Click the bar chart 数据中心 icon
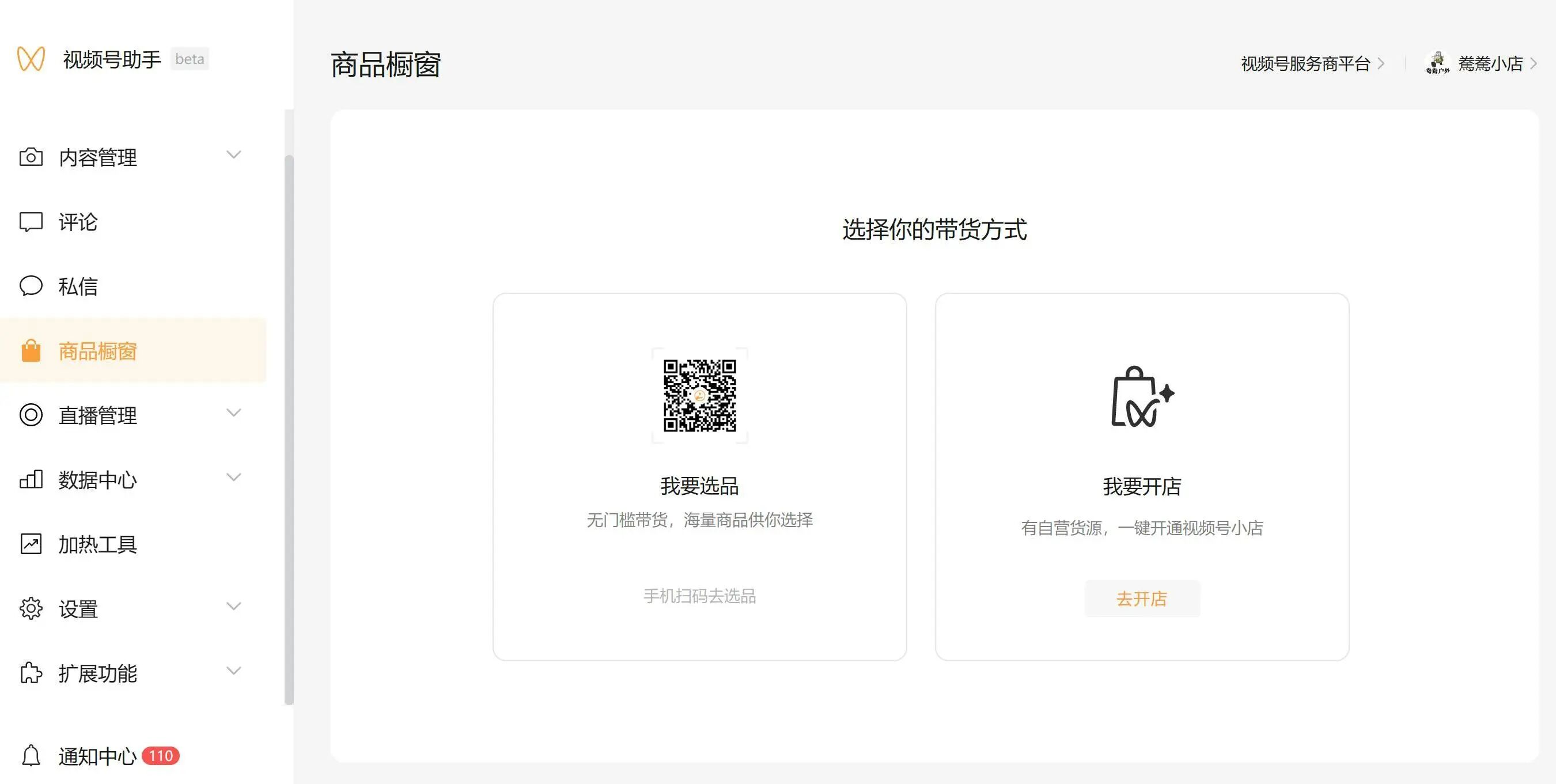Viewport: 1556px width, 784px height. (x=31, y=480)
